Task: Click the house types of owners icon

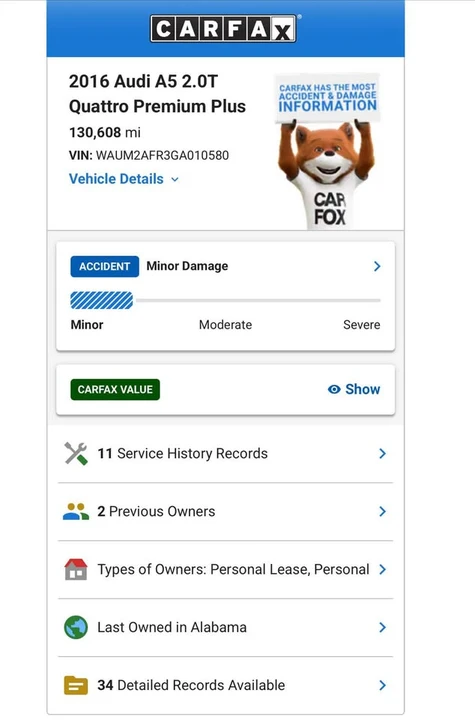Action: click(x=76, y=569)
